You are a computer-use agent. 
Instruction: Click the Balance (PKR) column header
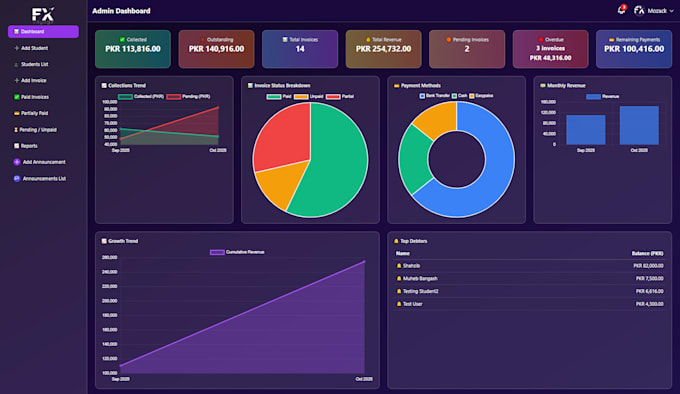647,254
